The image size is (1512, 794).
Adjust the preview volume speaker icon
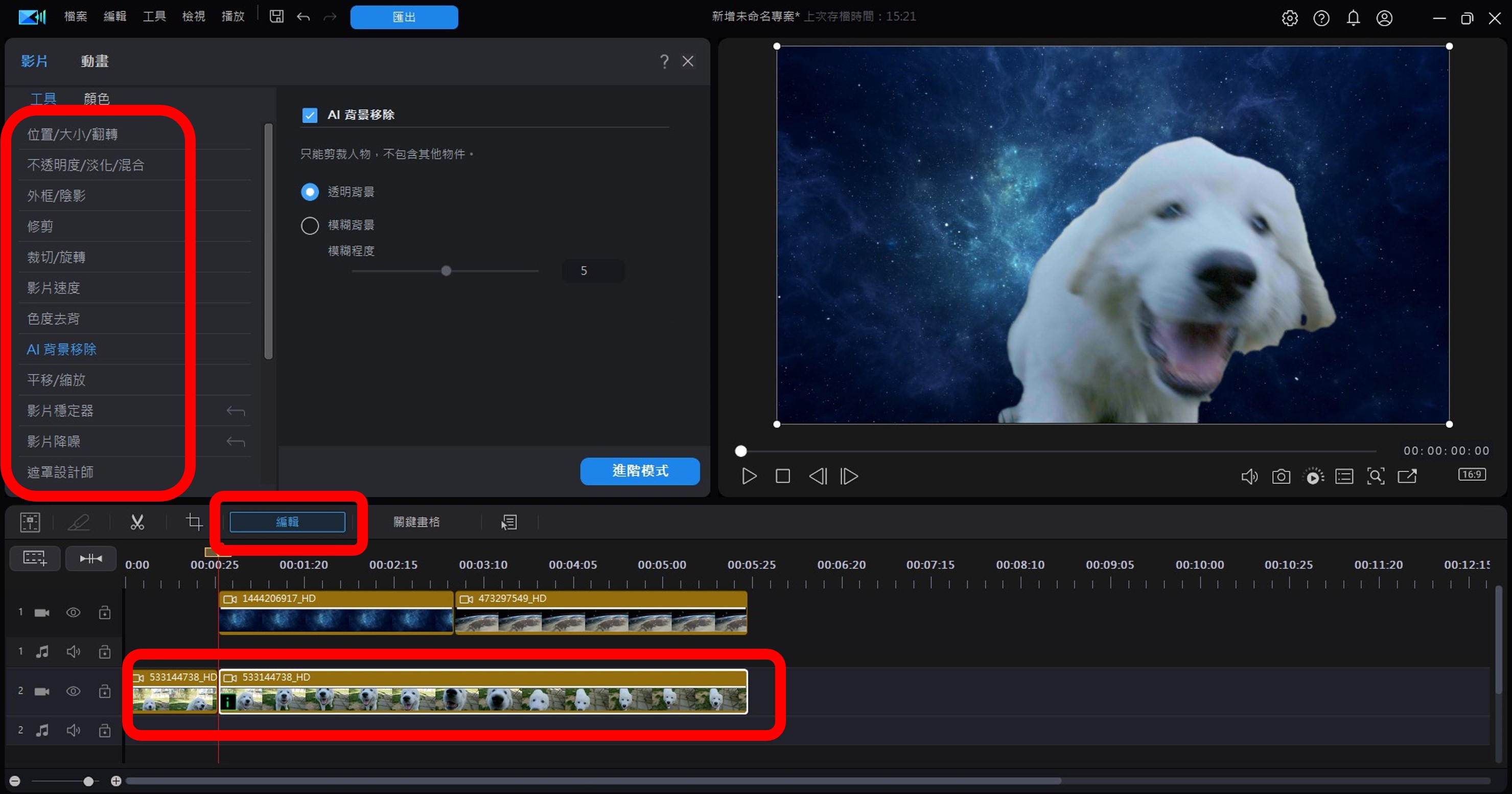pos(1249,477)
